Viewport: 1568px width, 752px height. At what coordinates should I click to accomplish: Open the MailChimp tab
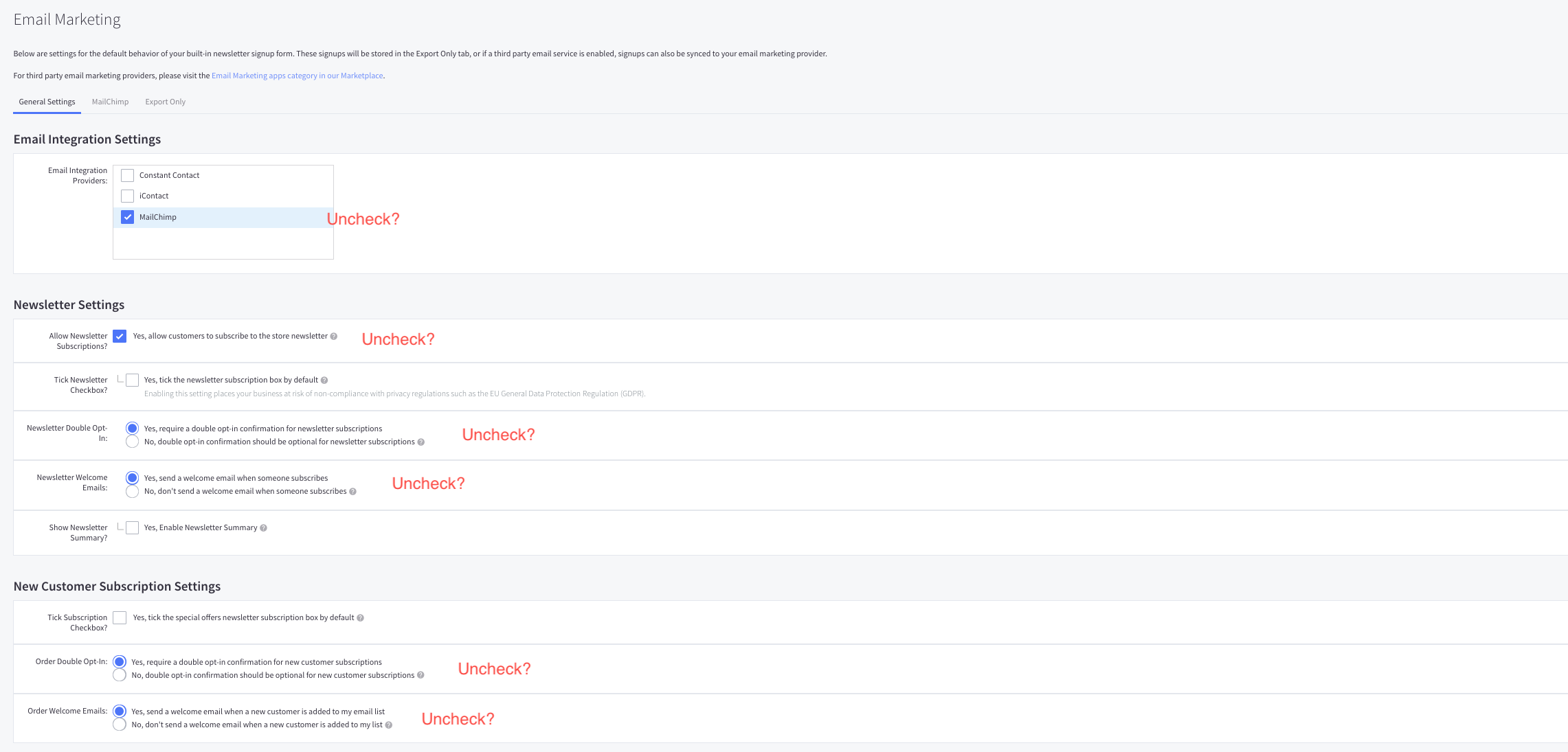110,102
